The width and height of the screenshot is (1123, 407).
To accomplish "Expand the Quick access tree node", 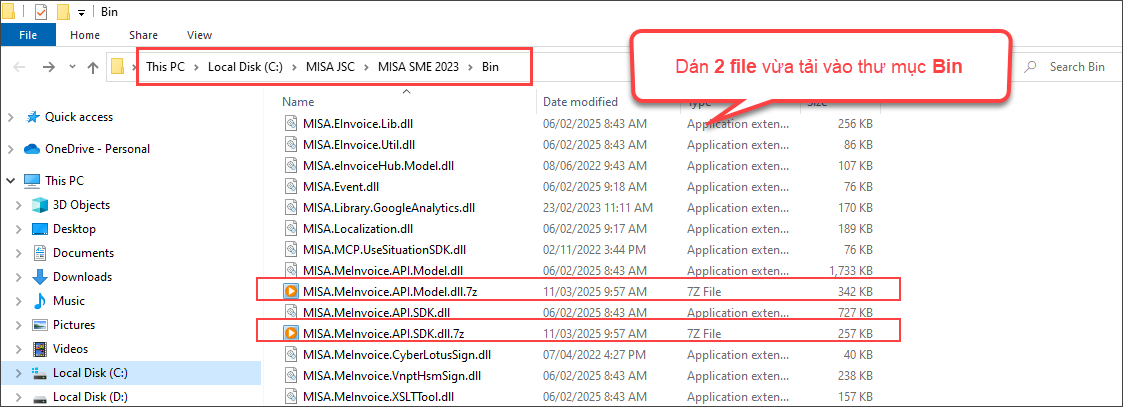I will point(11,117).
